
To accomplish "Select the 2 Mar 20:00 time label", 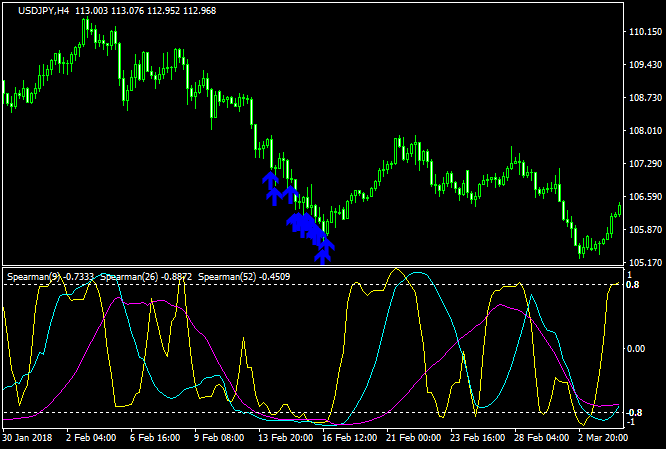I will point(604,438).
